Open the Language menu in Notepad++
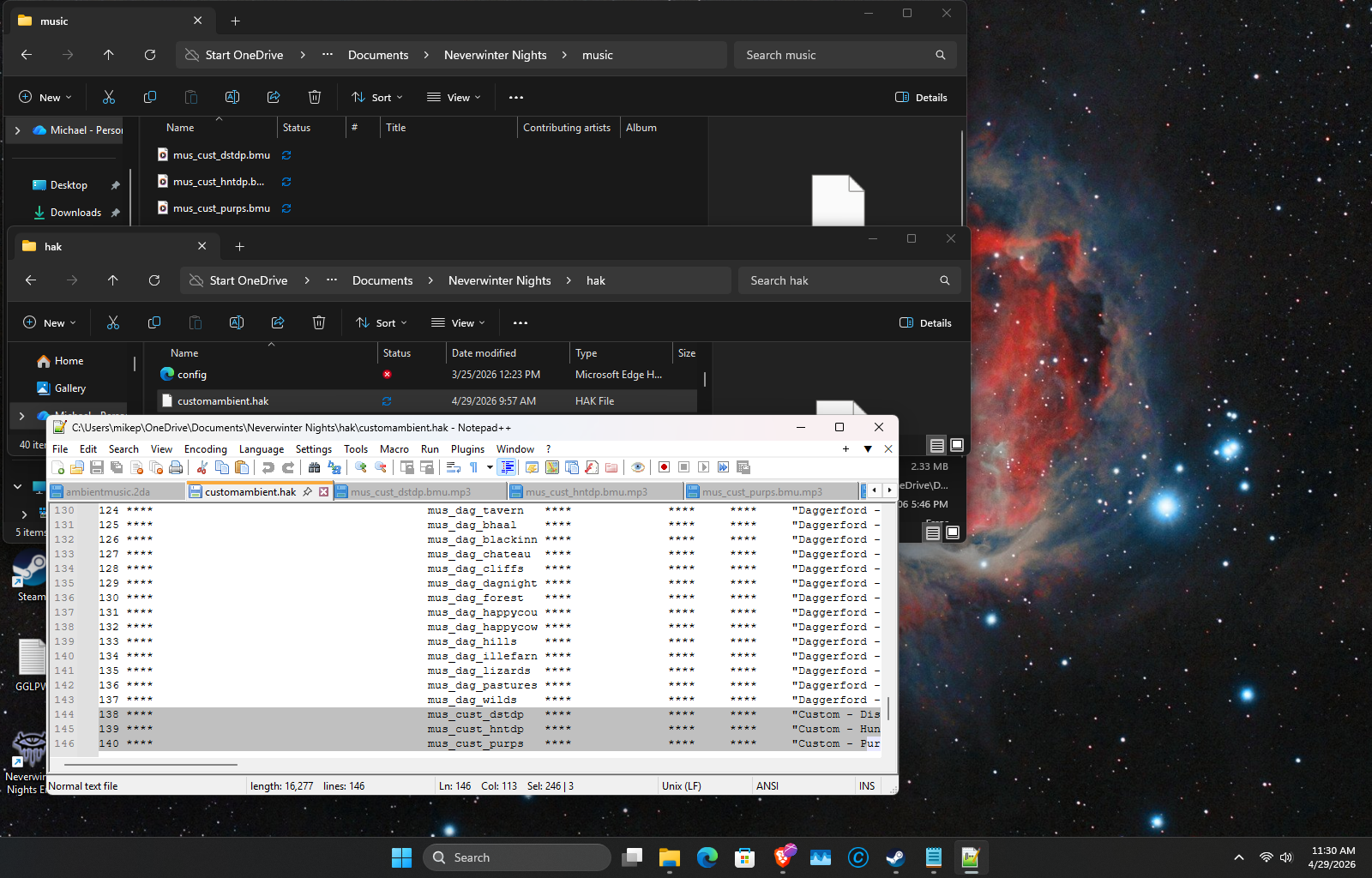This screenshot has height=878, width=1372. click(x=262, y=448)
